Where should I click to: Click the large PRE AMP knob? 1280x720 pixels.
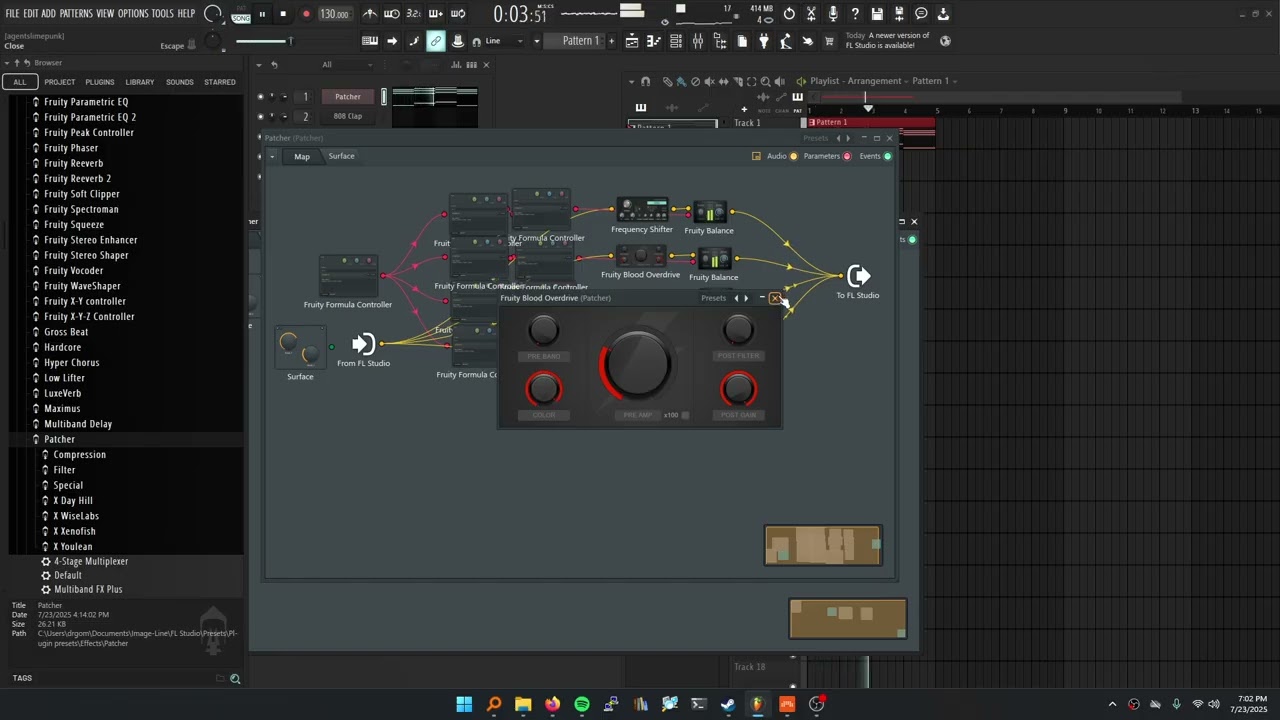(636, 365)
